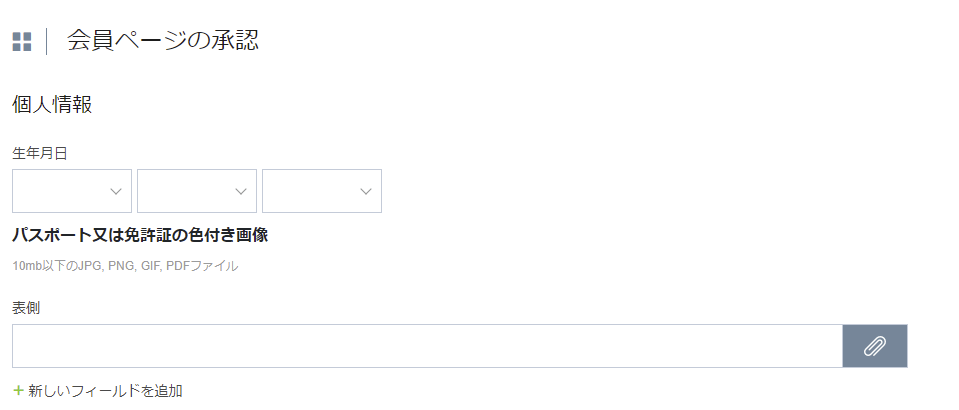
Task: Click the 個人情報 section heading
Action: tap(52, 104)
